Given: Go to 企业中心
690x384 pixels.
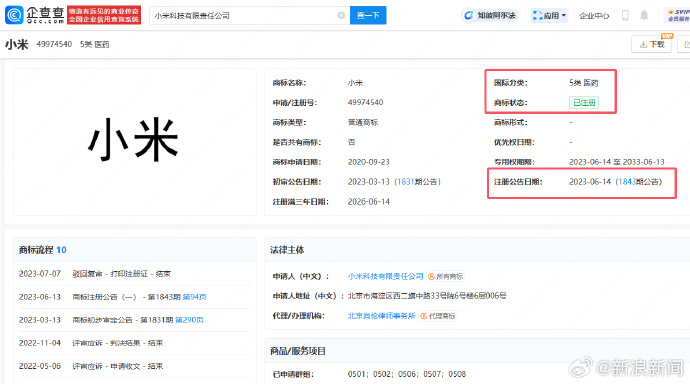Looking at the screenshot, I should [x=594, y=16].
